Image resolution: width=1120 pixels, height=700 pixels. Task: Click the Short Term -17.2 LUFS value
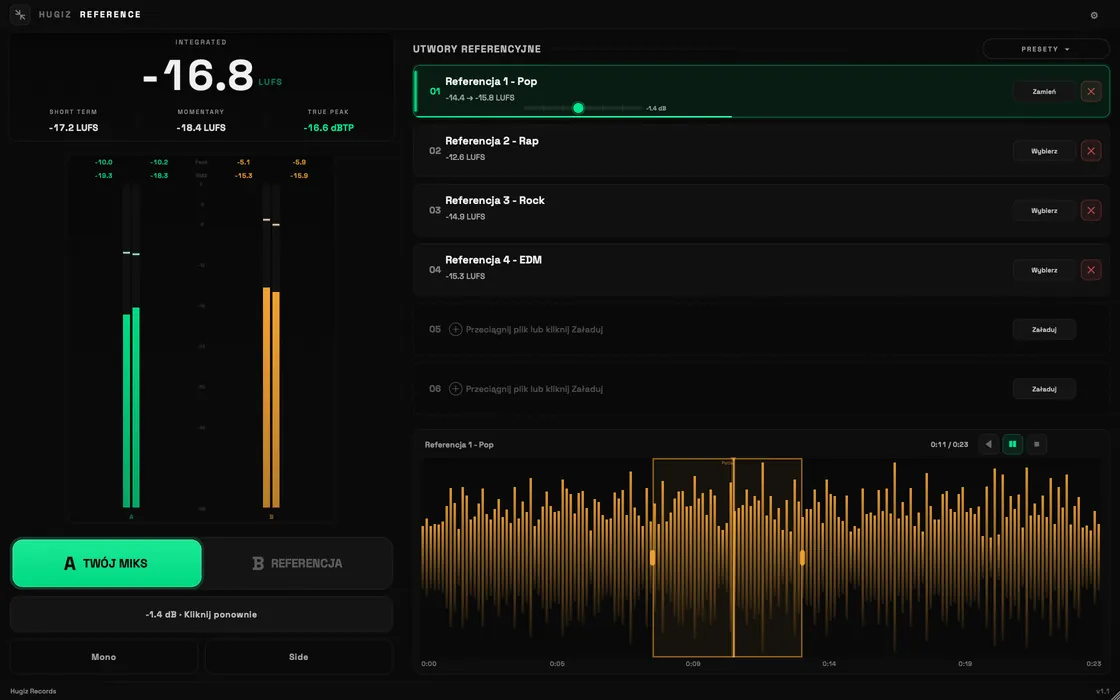pyautogui.click(x=74, y=128)
